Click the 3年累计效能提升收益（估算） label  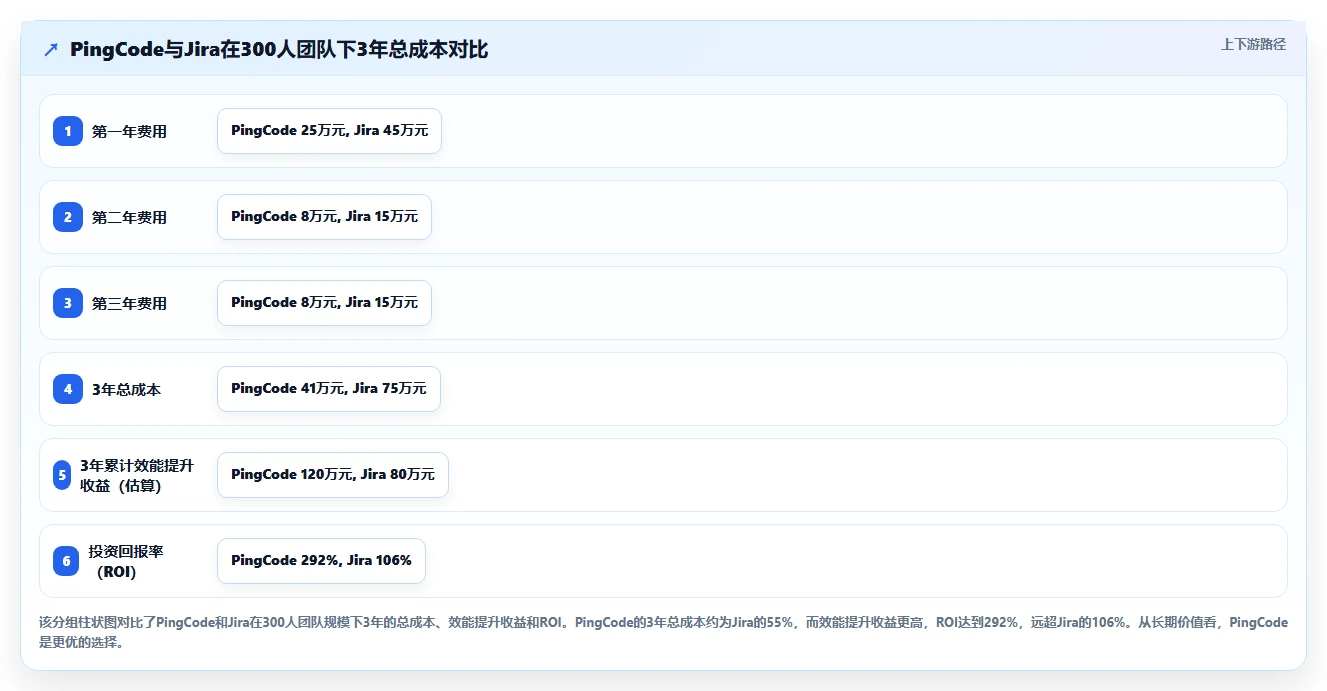click(x=137, y=475)
